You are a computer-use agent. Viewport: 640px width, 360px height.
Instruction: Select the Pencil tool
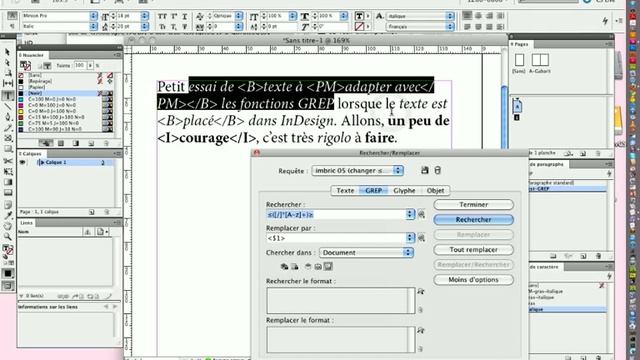click(8, 128)
